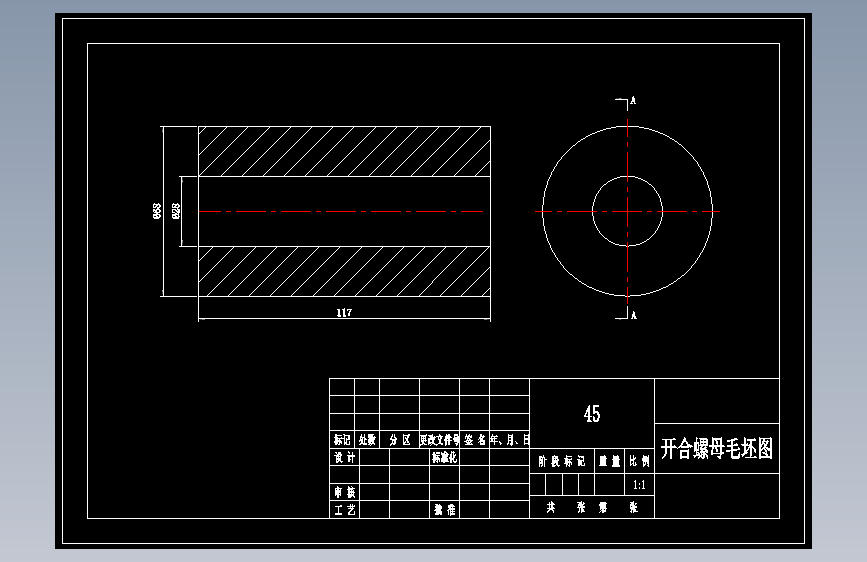Click the 工艺 row label
Viewport: 867px width, 562px height.
pos(344,509)
